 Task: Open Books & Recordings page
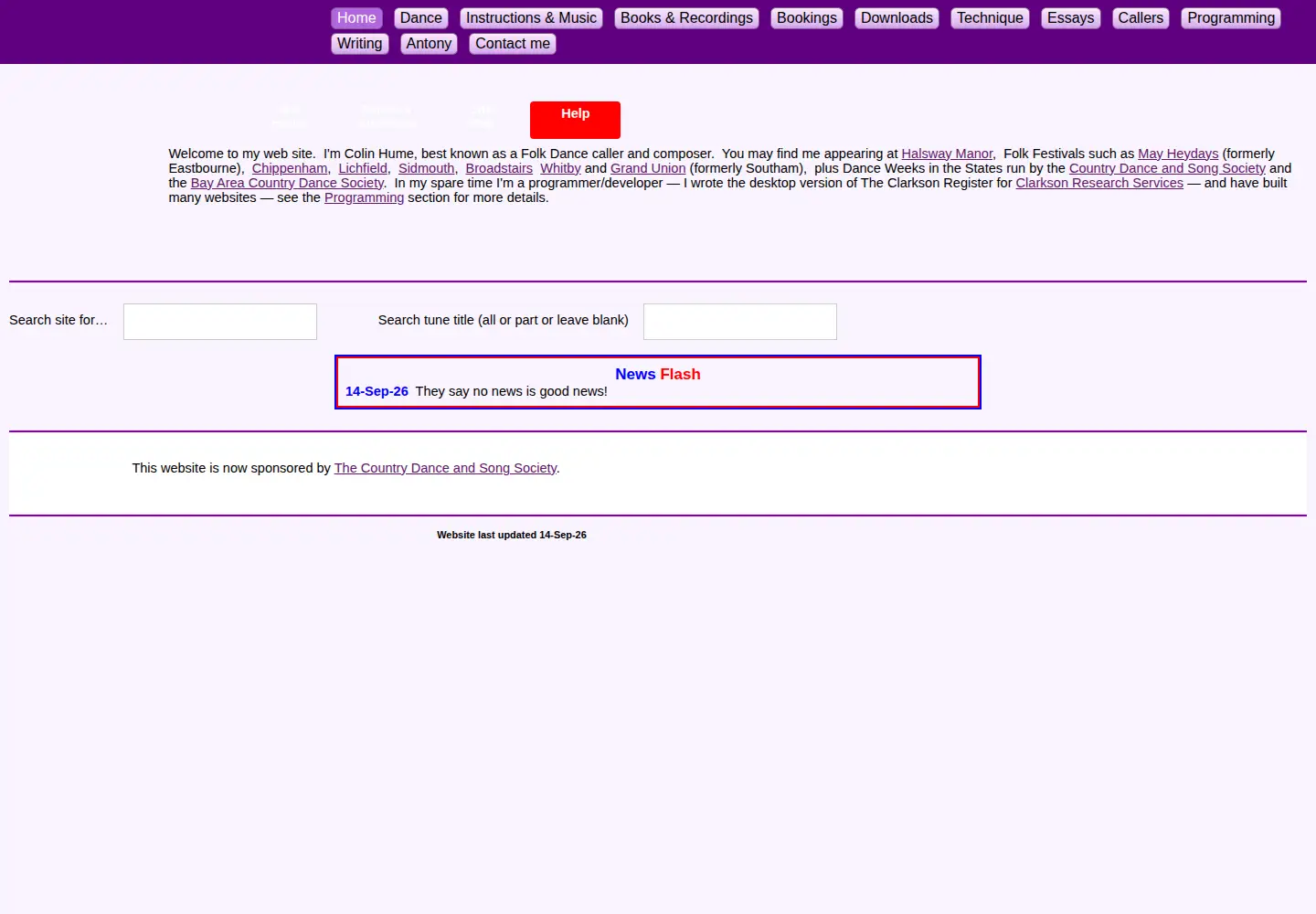click(x=686, y=18)
